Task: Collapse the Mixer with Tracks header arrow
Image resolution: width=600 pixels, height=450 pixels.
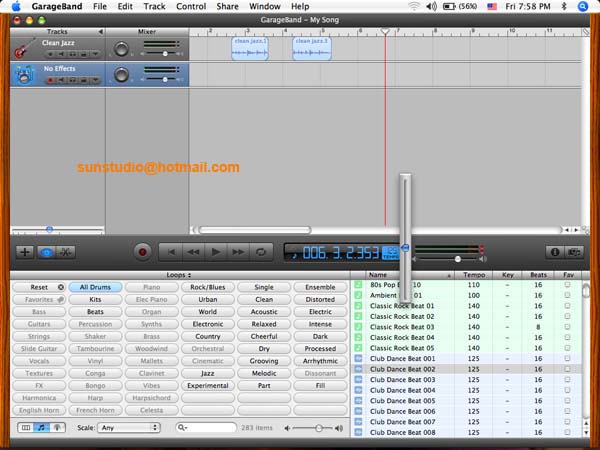Action: (100, 32)
